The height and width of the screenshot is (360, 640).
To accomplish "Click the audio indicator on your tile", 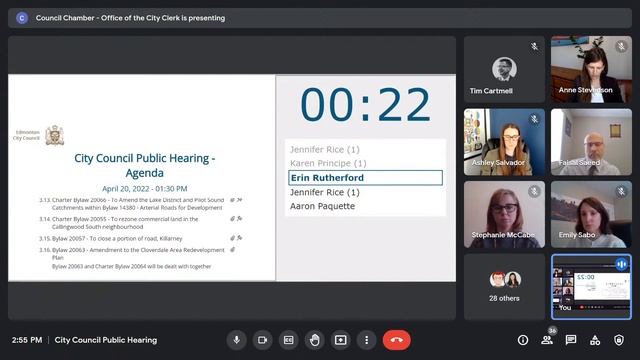I will pyautogui.click(x=621, y=264).
